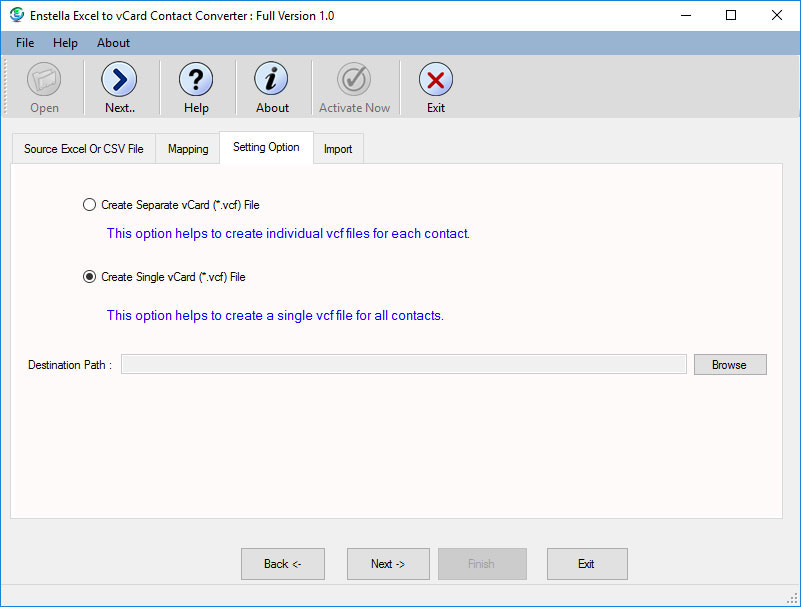Select Create Single vCard File option

point(90,277)
